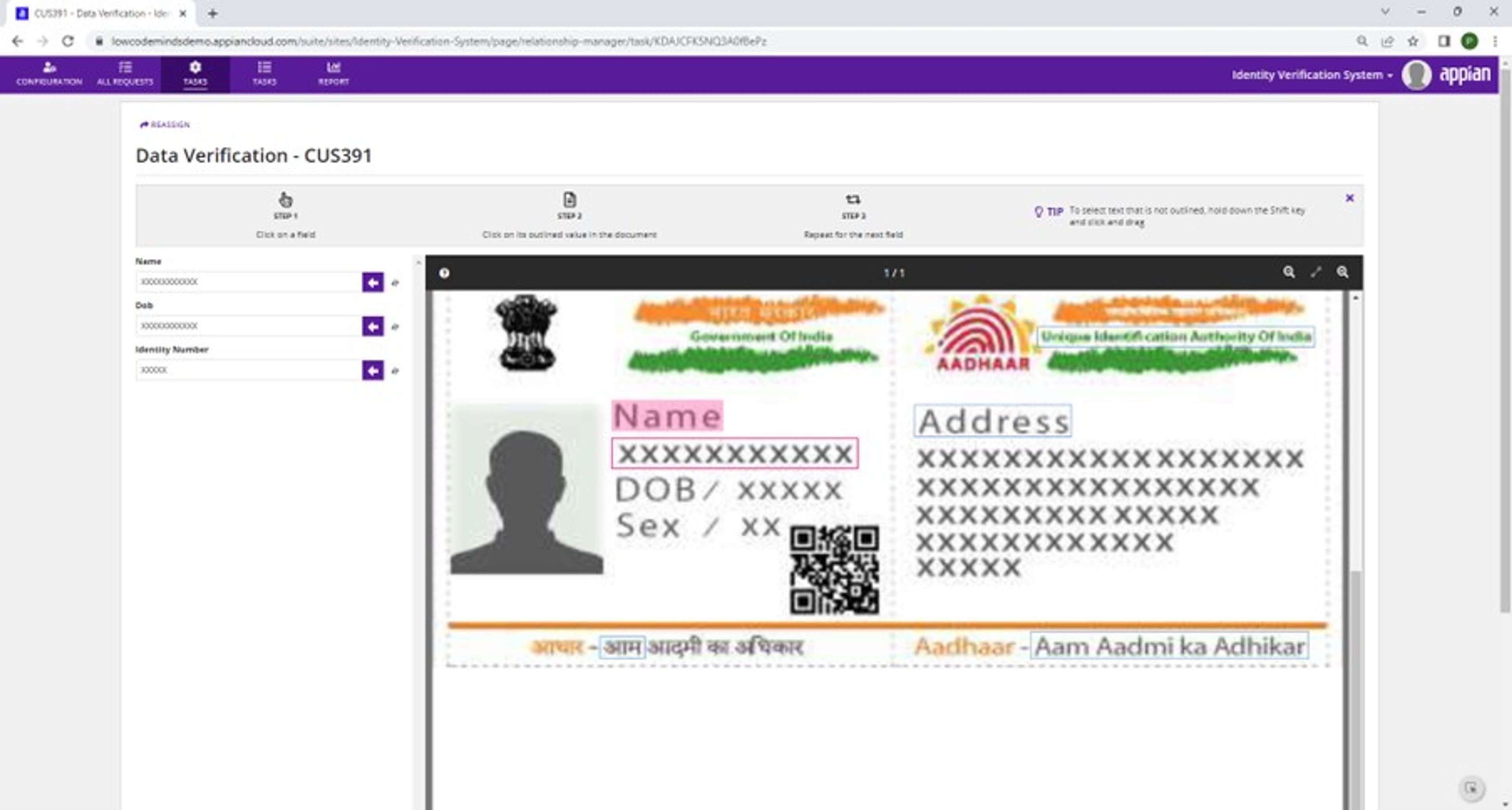Click the outlined XXXXXXXXXXX name value
This screenshot has height=810, width=1512.
pos(735,453)
